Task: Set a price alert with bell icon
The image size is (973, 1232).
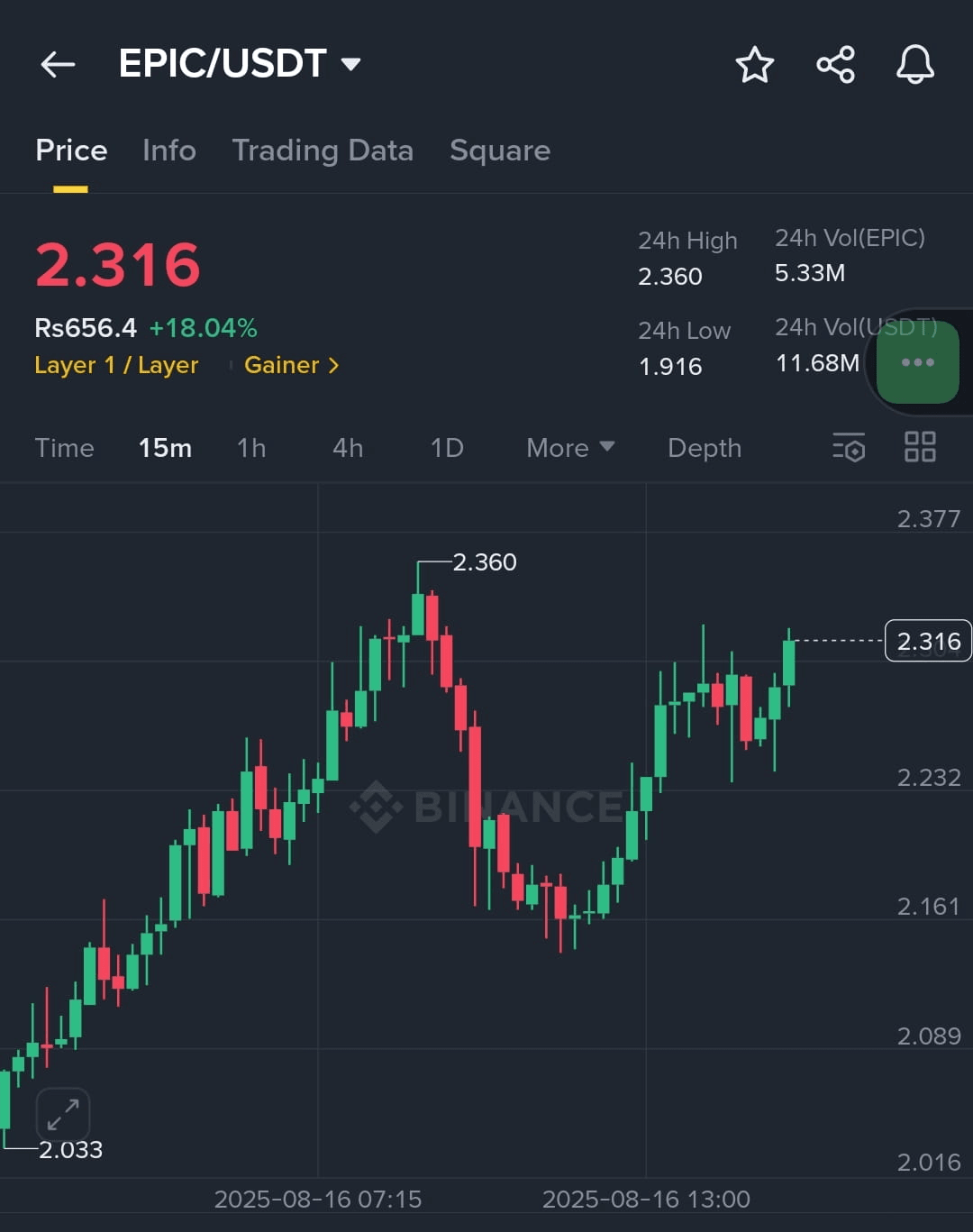Action: coord(915,64)
